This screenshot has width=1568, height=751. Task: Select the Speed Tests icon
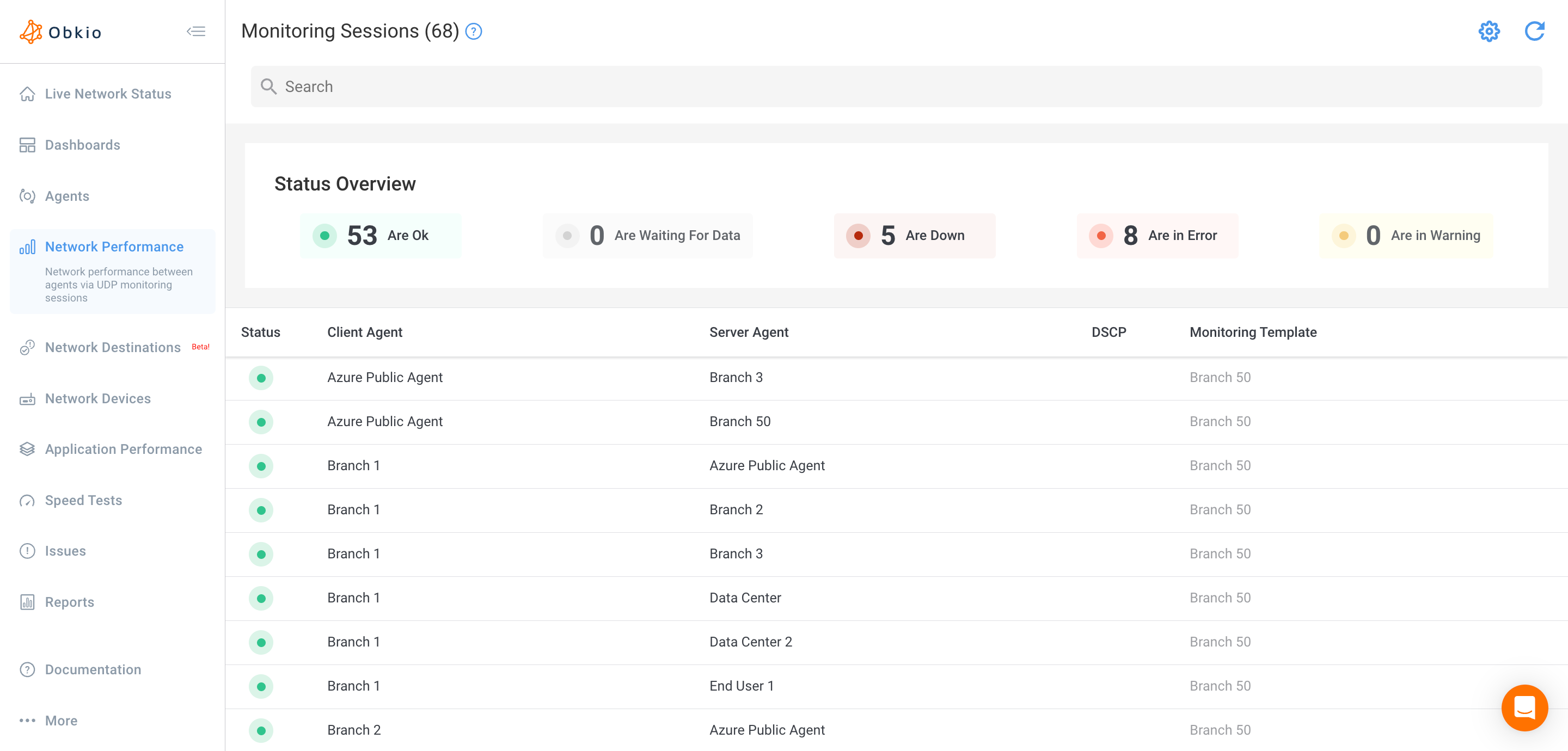27,500
